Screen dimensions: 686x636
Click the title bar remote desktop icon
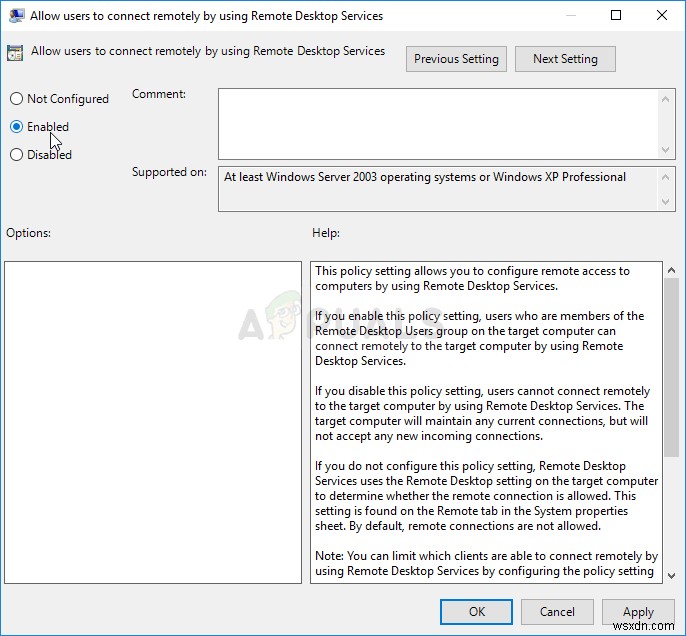[17, 16]
